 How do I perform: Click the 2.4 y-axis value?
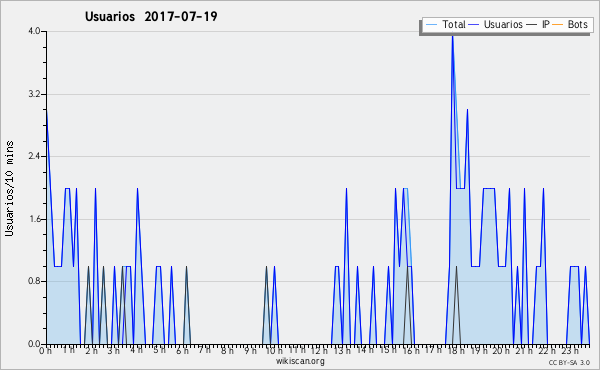(x=34, y=156)
